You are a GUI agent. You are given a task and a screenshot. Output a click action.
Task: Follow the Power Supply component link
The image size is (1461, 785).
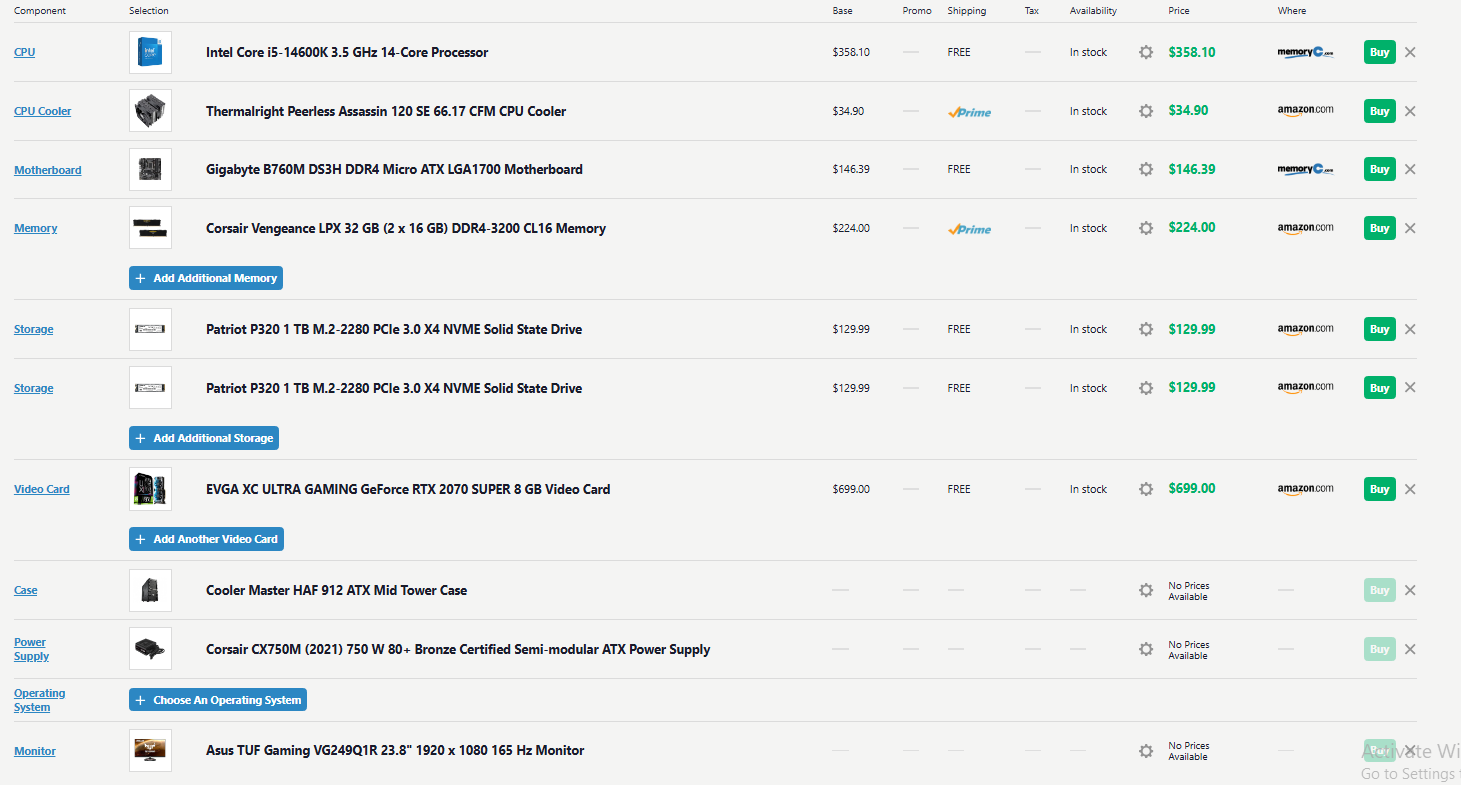point(32,649)
